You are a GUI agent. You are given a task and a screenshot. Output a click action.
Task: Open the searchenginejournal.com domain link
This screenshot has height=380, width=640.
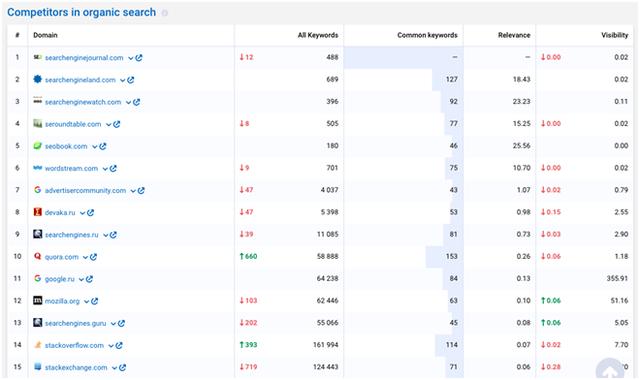point(84,58)
